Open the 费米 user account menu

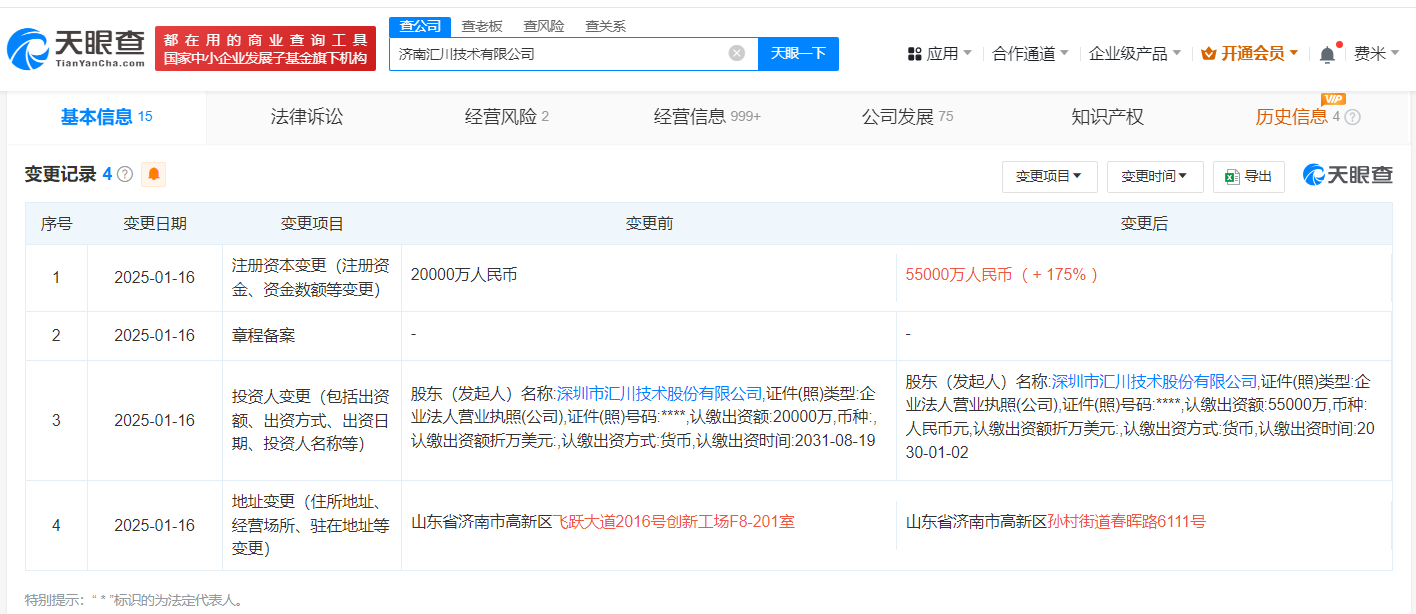pos(1377,53)
